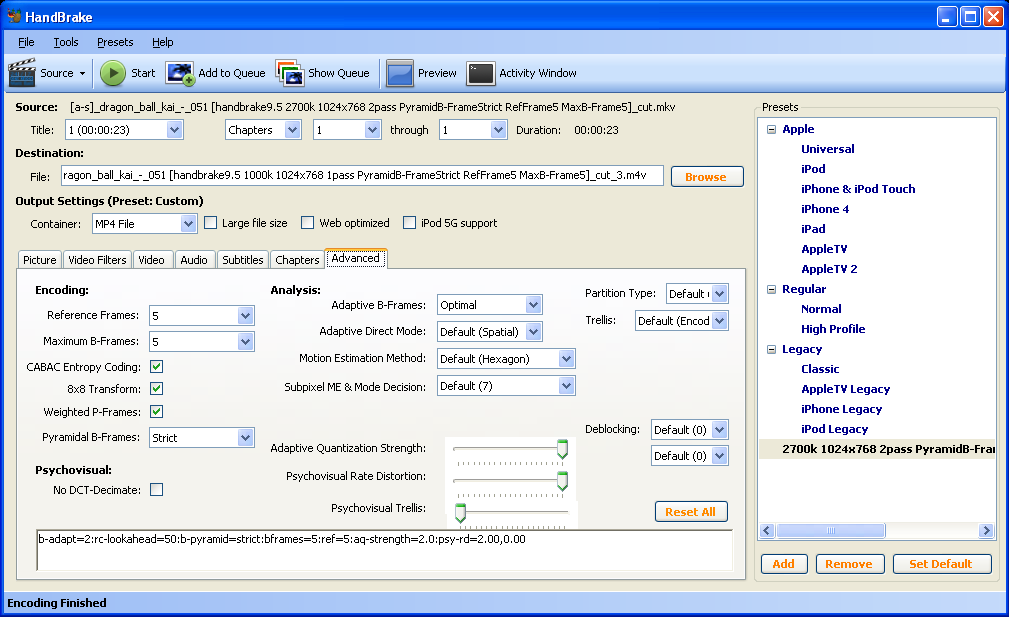Enable Web optimized checkbox
The width and height of the screenshot is (1009, 617).
tap(308, 223)
